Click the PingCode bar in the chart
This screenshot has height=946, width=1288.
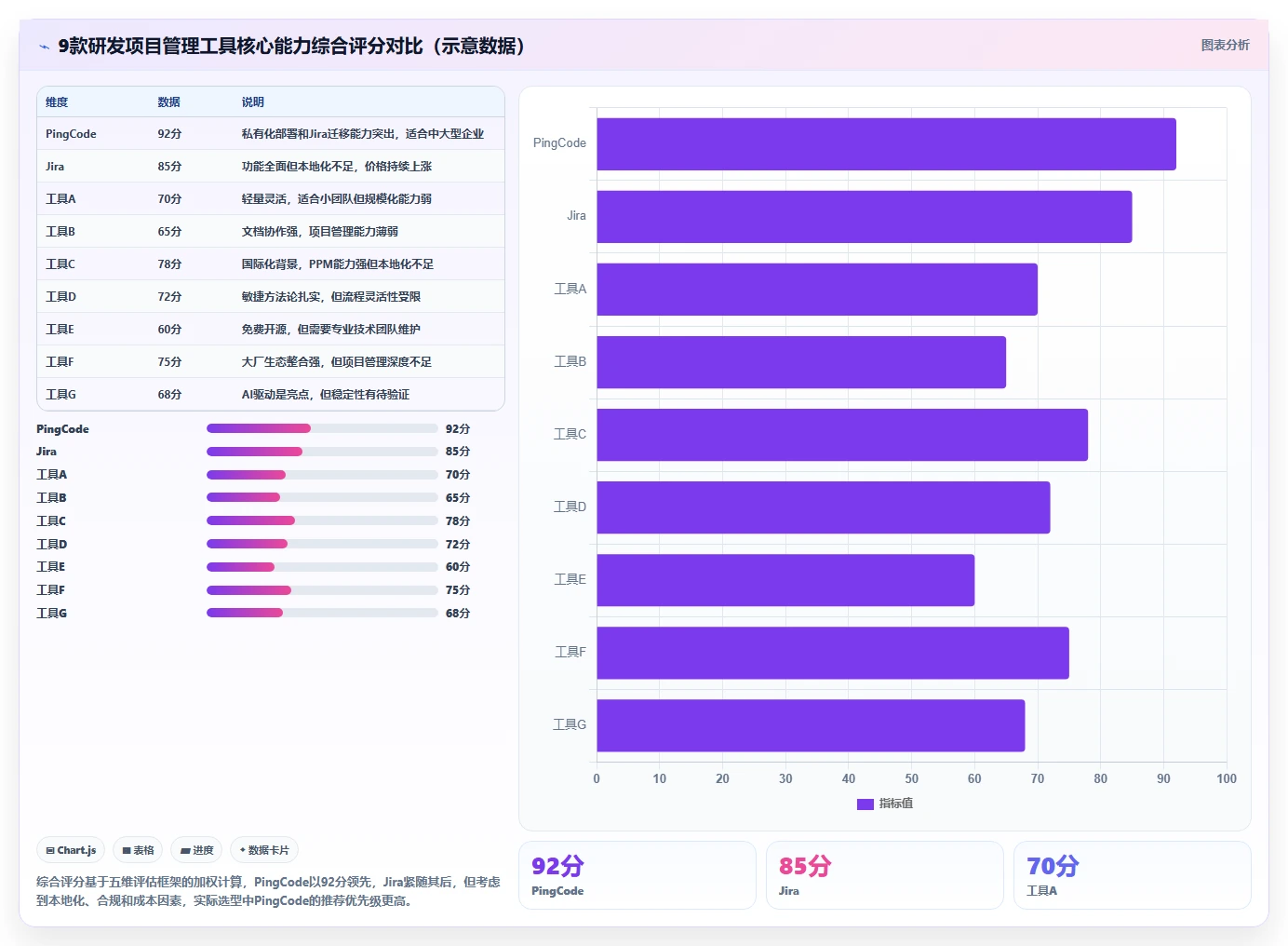[886, 144]
